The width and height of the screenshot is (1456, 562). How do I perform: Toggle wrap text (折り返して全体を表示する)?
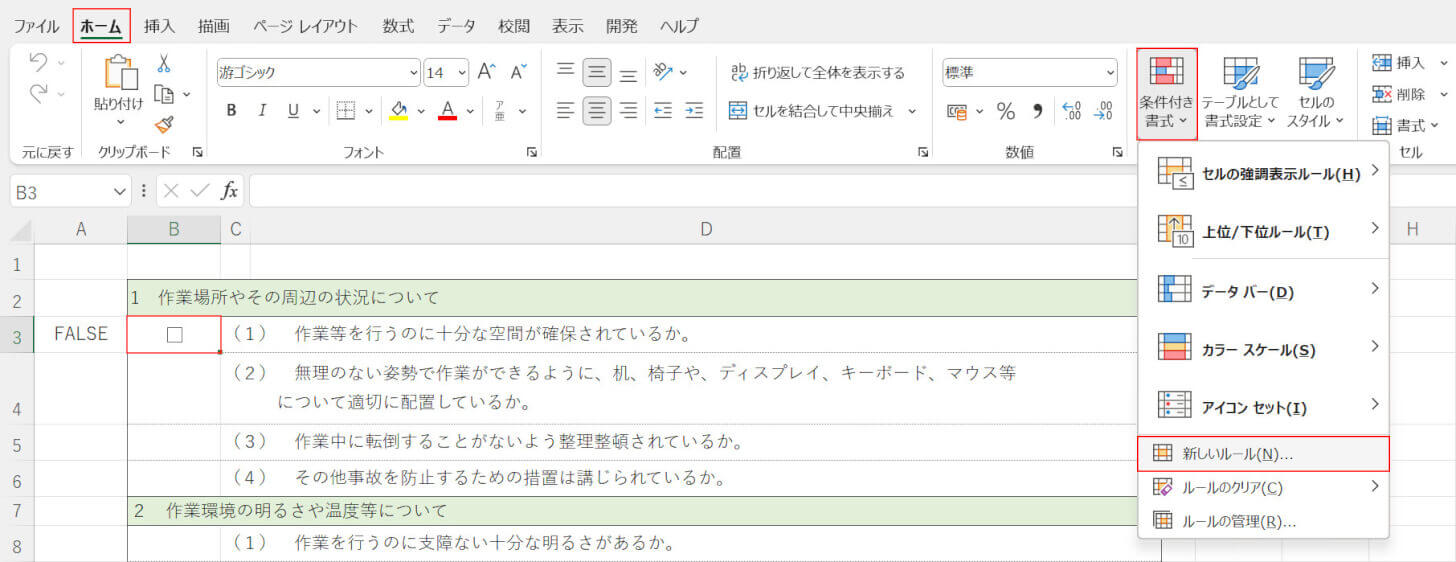coord(817,72)
